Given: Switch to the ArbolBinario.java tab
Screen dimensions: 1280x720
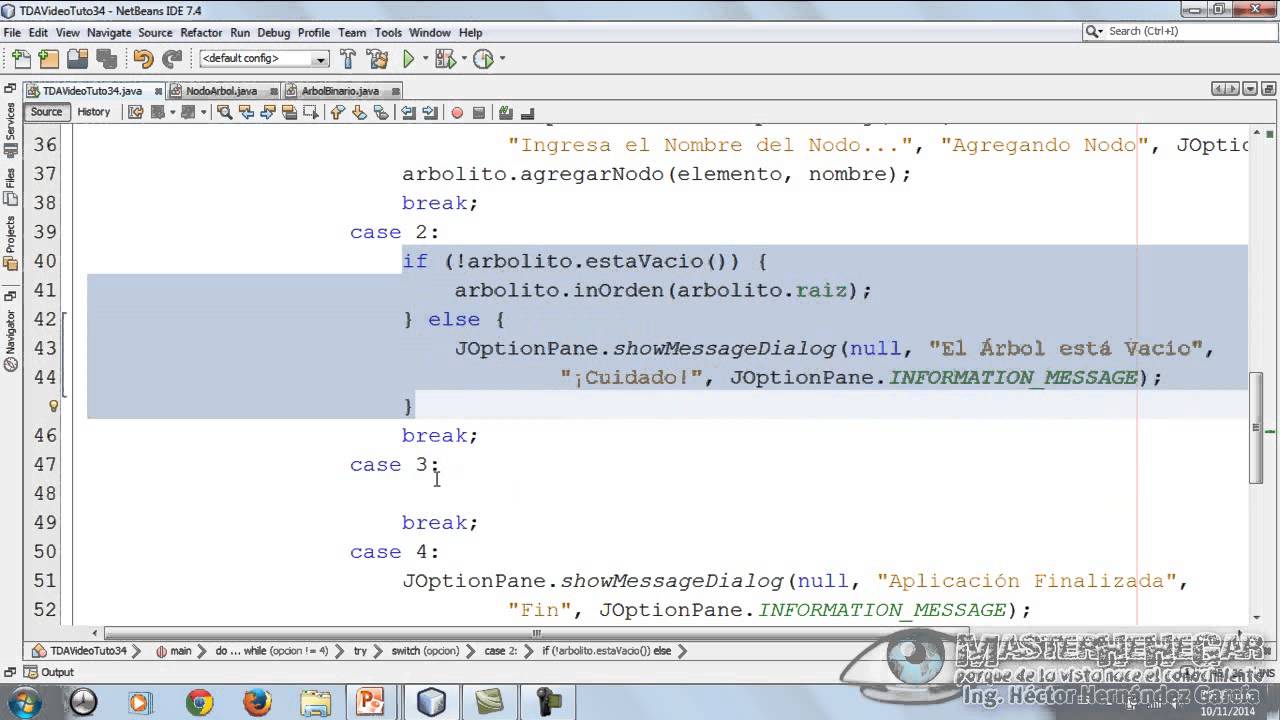Looking at the screenshot, I should pos(339,90).
